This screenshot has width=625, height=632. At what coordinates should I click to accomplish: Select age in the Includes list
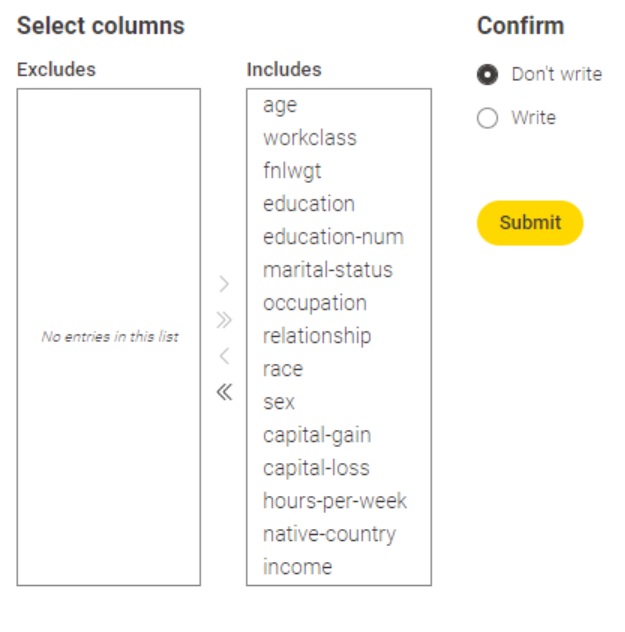(x=280, y=105)
